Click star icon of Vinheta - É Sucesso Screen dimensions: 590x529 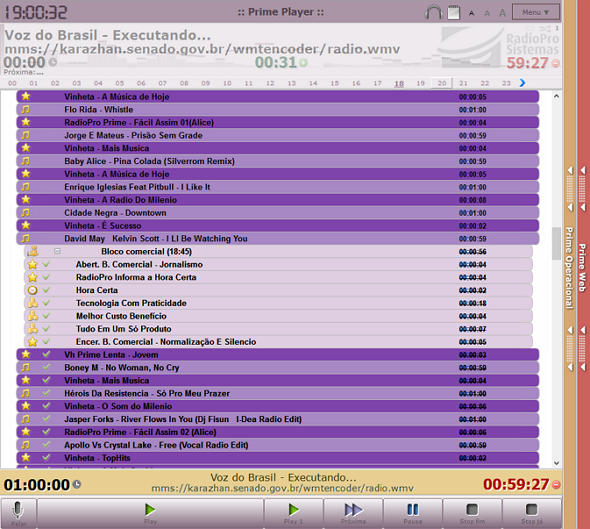pos(26,225)
